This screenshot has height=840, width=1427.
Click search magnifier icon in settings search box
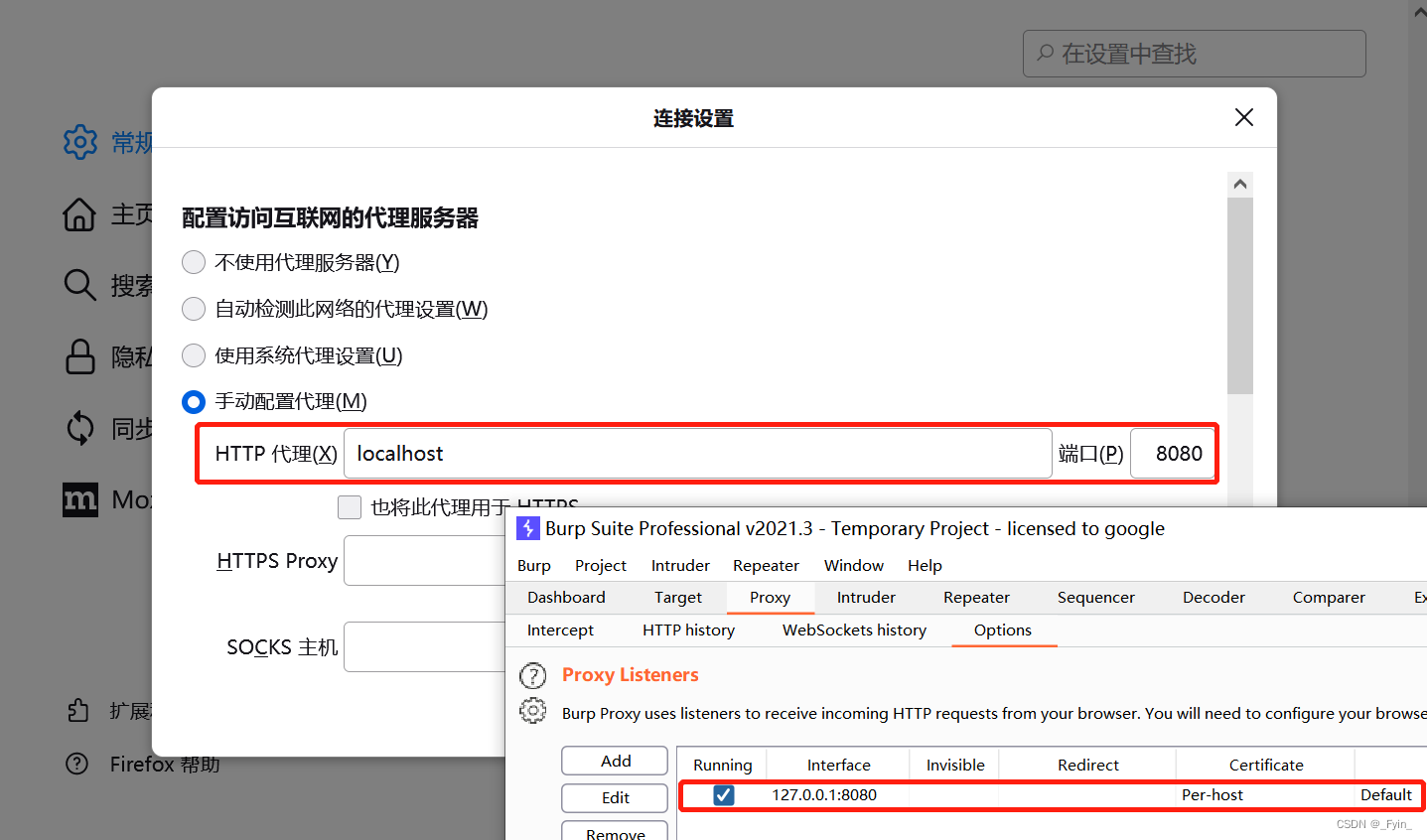click(x=1046, y=53)
